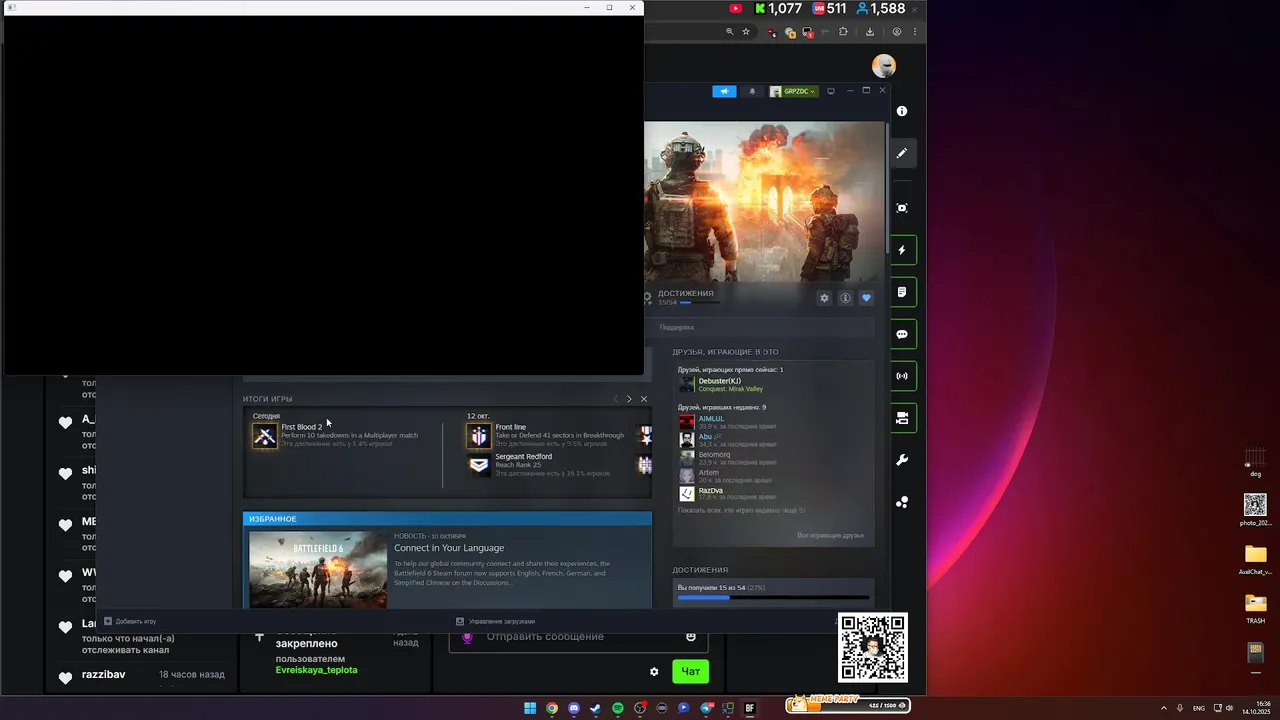
Task: Open Discord from the taskbar
Action: pyautogui.click(x=574, y=708)
